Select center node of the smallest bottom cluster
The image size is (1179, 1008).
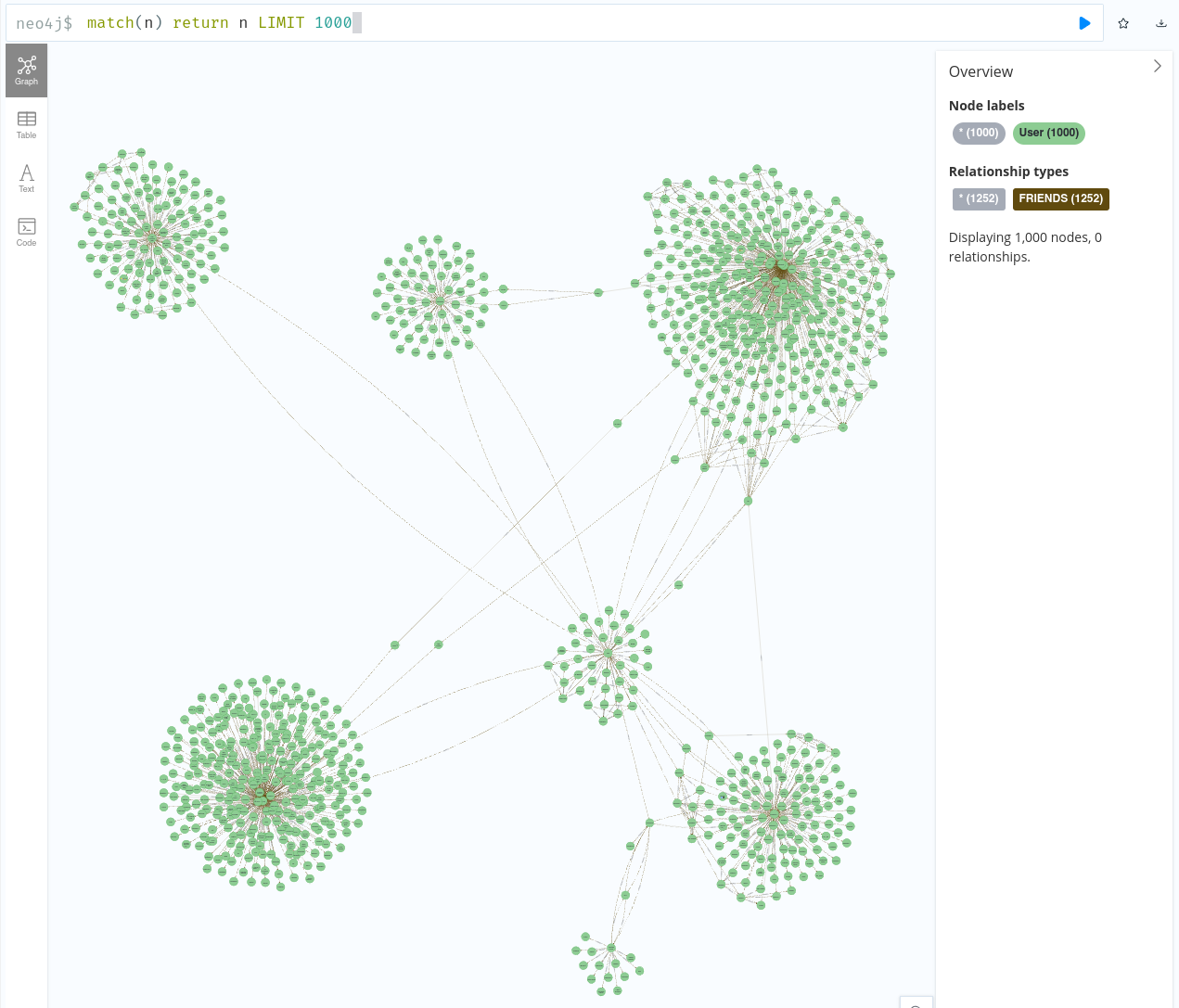610,948
